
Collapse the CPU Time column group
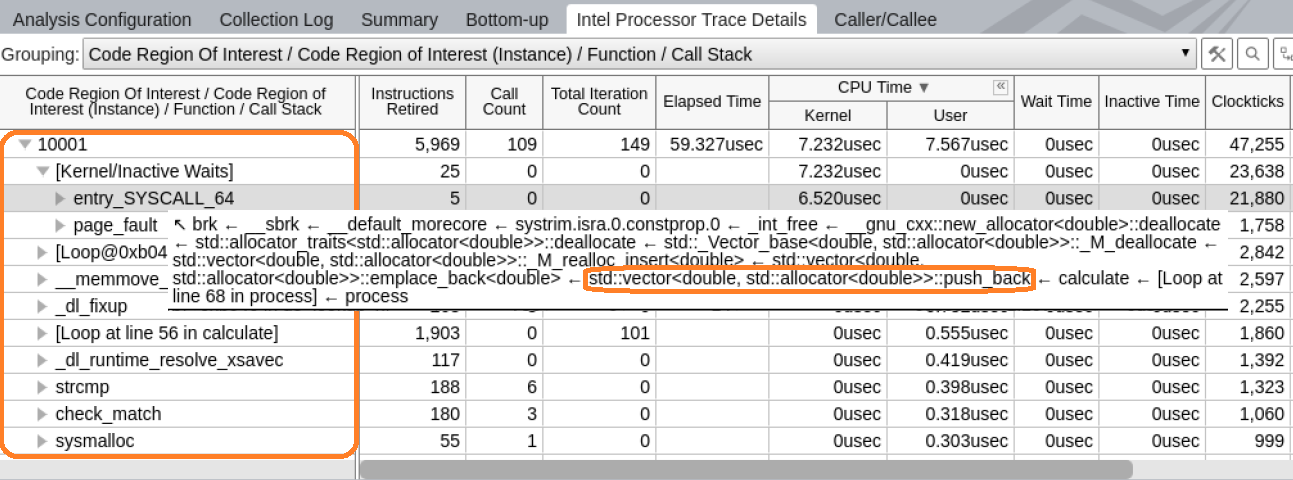pos(1000,88)
